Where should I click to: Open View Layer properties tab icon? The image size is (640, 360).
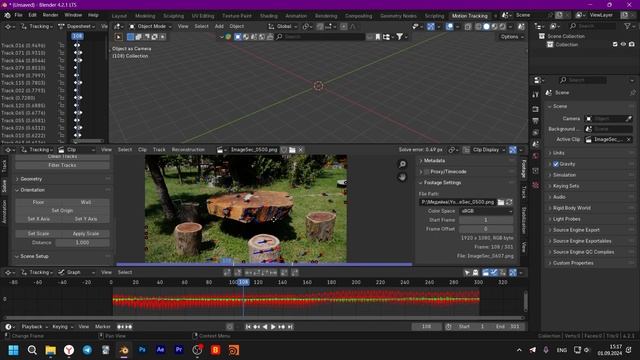point(536,133)
